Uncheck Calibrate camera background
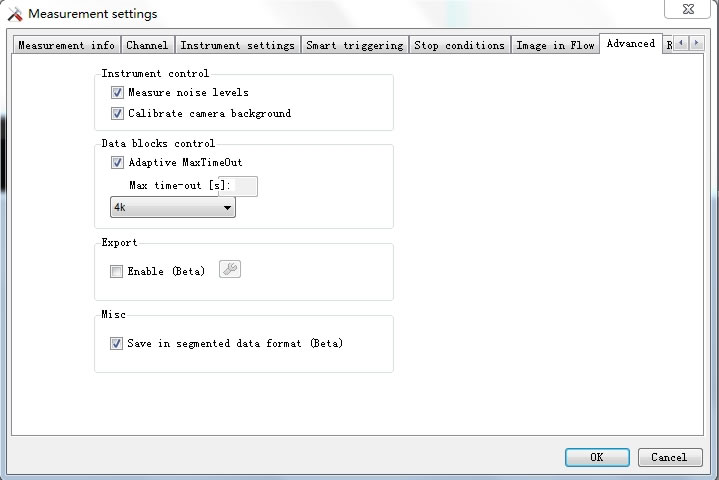The height and width of the screenshot is (480, 719). tap(117, 114)
